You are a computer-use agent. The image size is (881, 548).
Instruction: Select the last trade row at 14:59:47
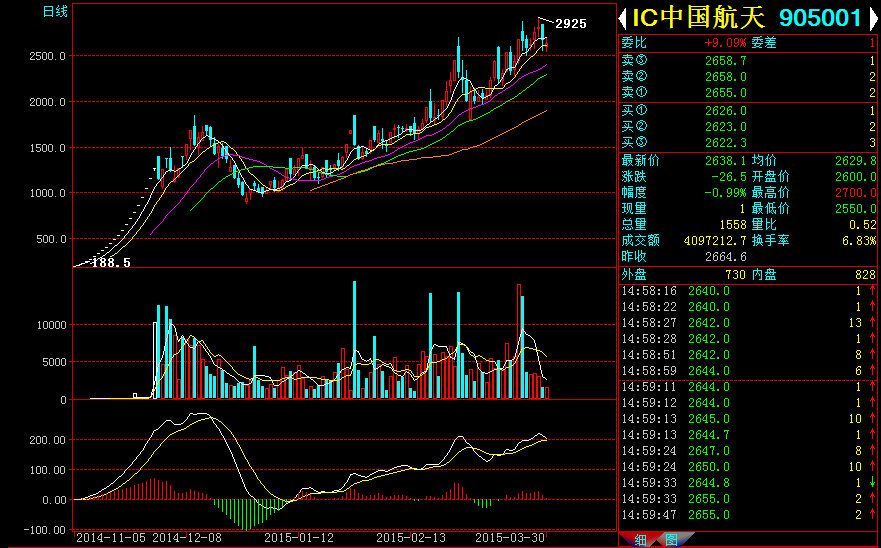pos(748,515)
